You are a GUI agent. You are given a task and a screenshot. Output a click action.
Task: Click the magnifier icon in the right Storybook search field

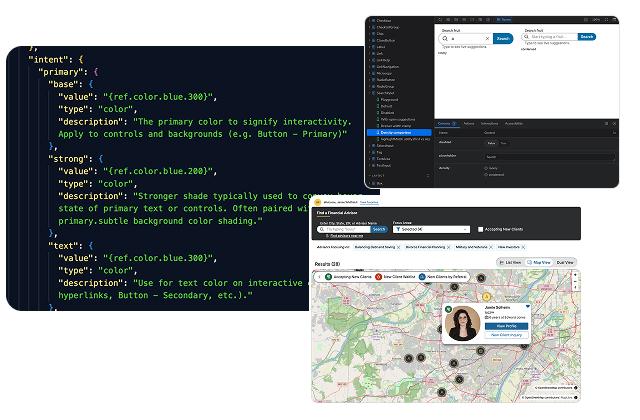click(x=526, y=37)
